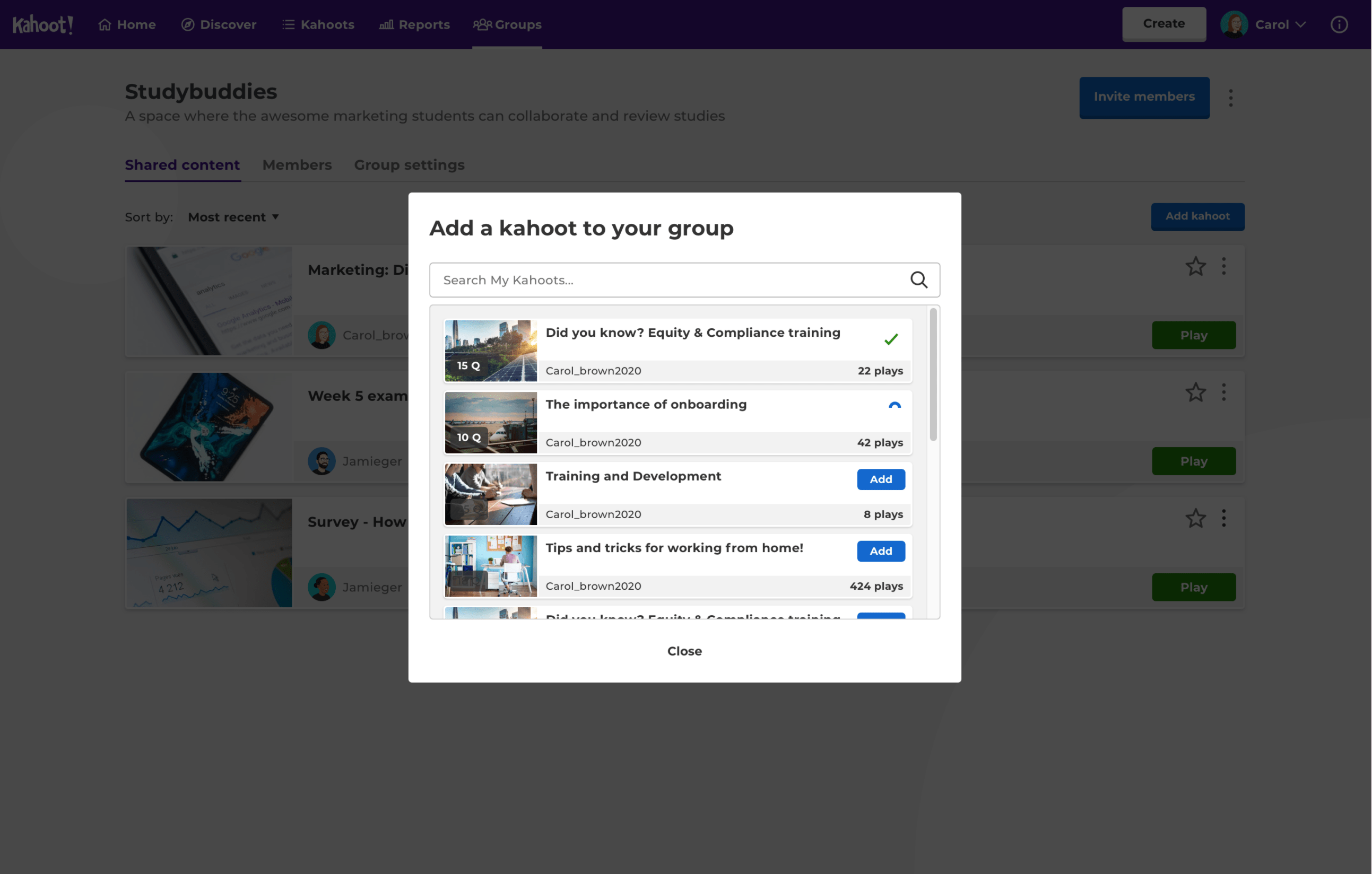Switch to the Members tab

(297, 164)
